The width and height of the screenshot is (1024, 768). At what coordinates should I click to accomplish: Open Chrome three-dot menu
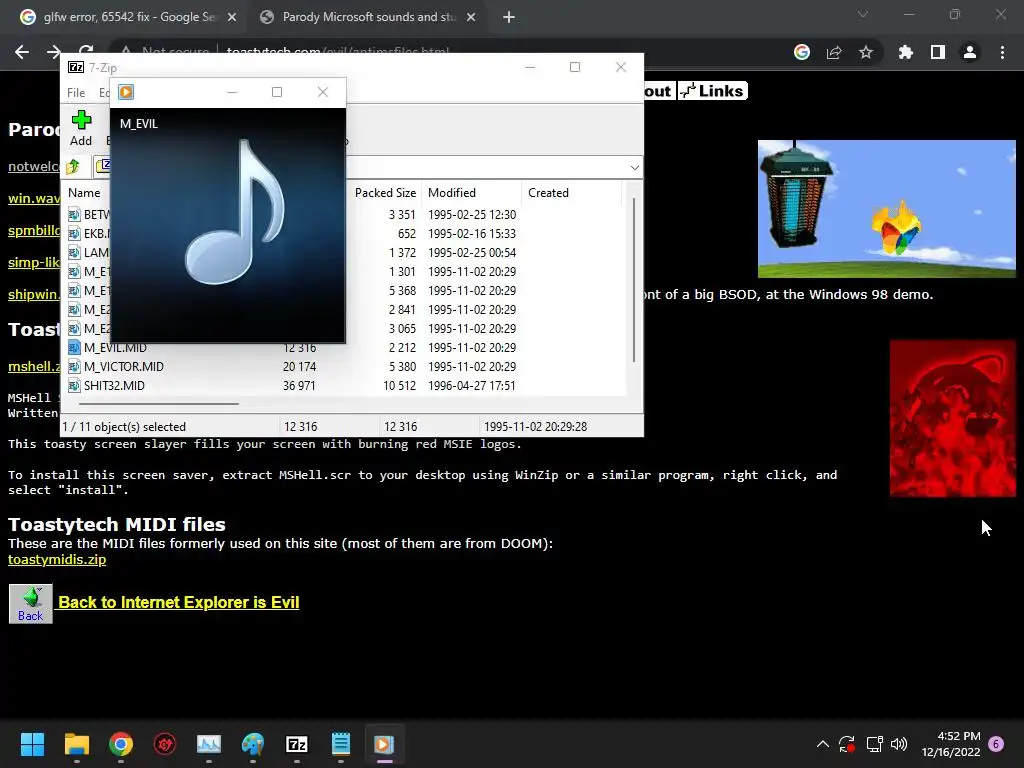(1002, 52)
